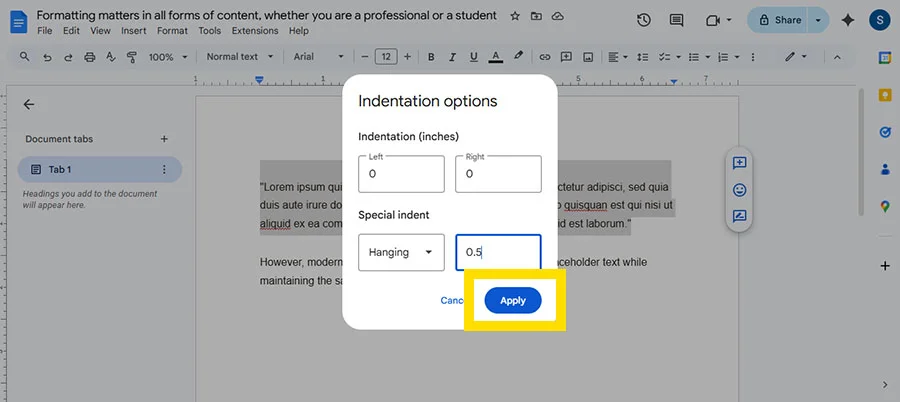Screen dimensions: 900x402
Task: Click the Cancel button in Indentation options
Action: (x=452, y=300)
